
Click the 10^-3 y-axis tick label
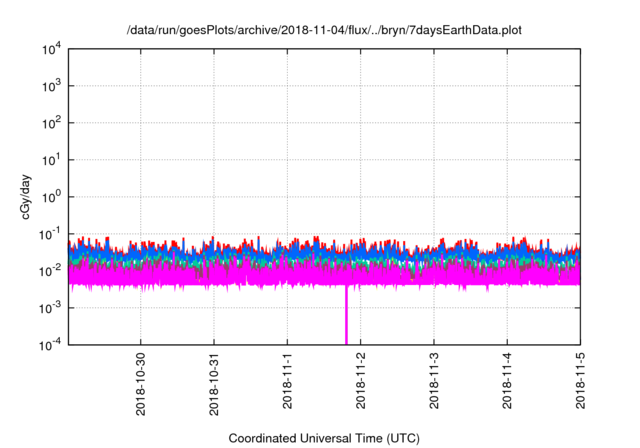(50, 308)
